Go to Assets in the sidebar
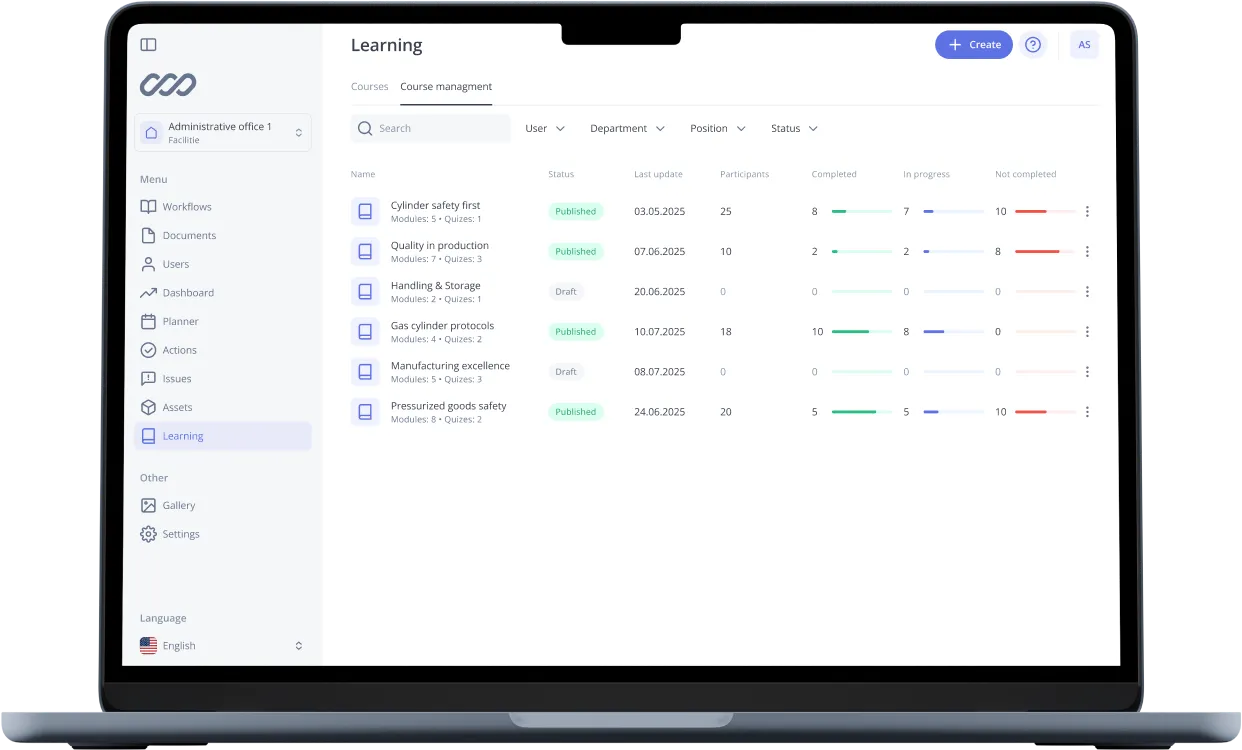 [x=177, y=408]
